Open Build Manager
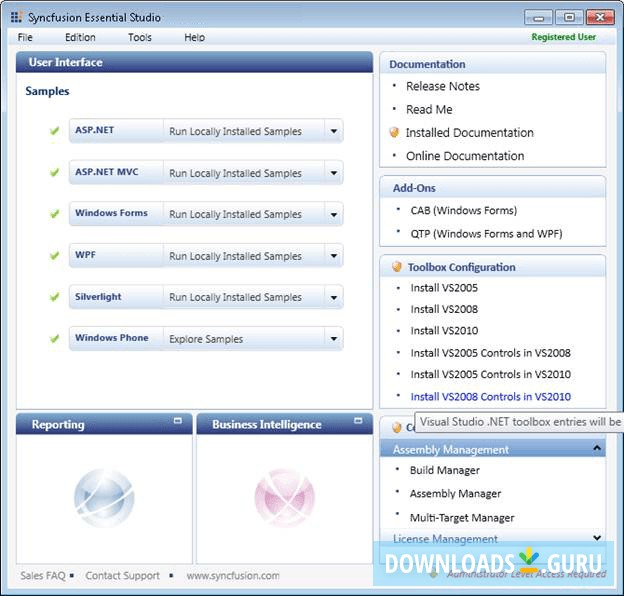The width and height of the screenshot is (624, 596). point(445,470)
